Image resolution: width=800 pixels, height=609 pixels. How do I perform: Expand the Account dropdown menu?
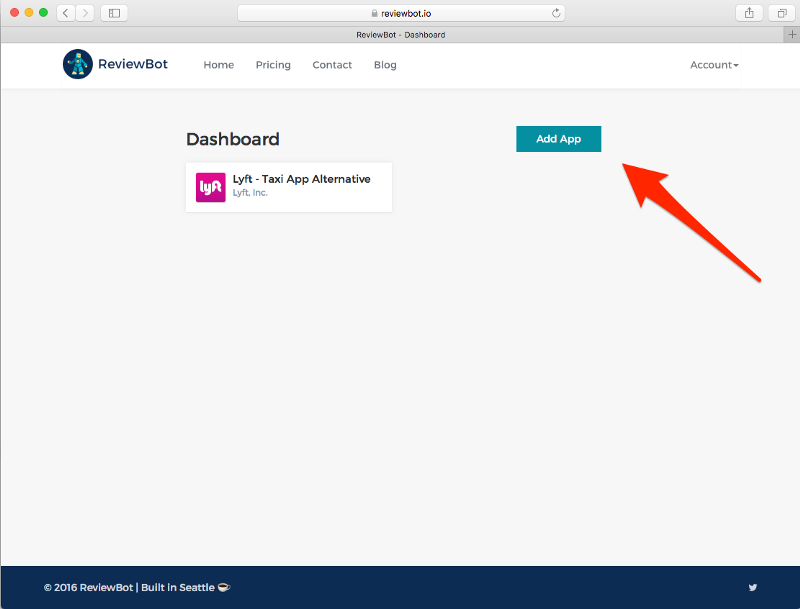[x=714, y=65]
